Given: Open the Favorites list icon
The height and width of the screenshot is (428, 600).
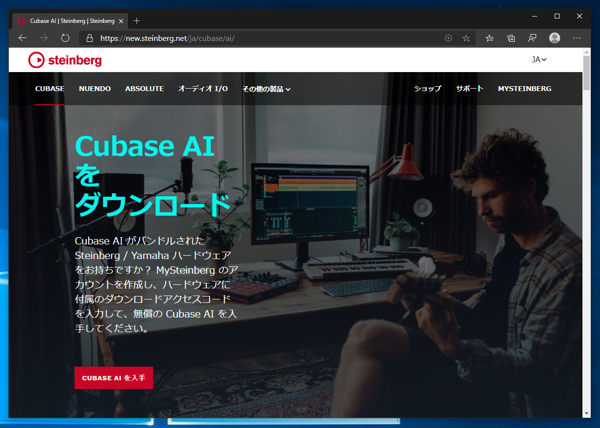Looking at the screenshot, I should pos(489,38).
